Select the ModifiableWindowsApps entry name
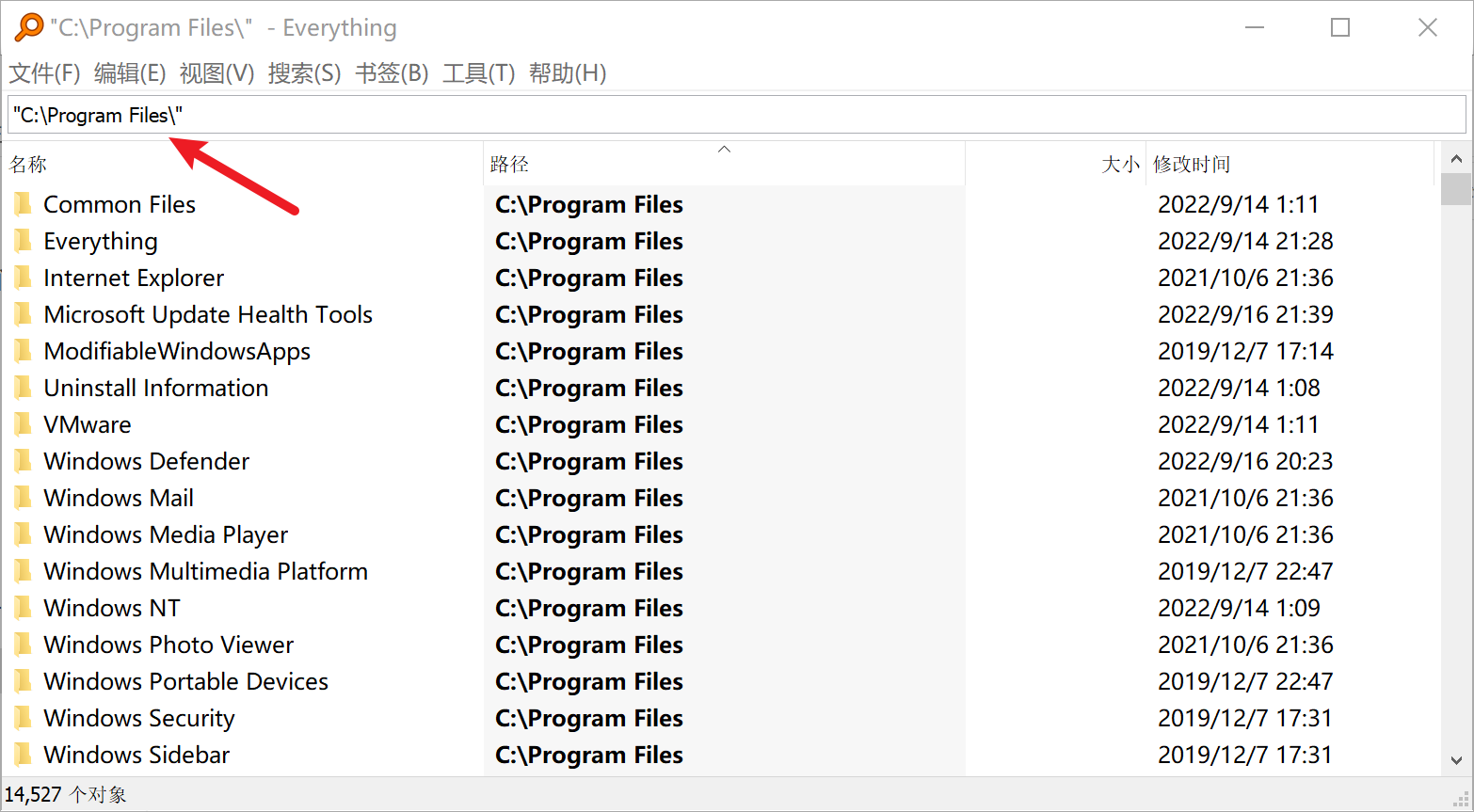1474x812 pixels. click(177, 351)
